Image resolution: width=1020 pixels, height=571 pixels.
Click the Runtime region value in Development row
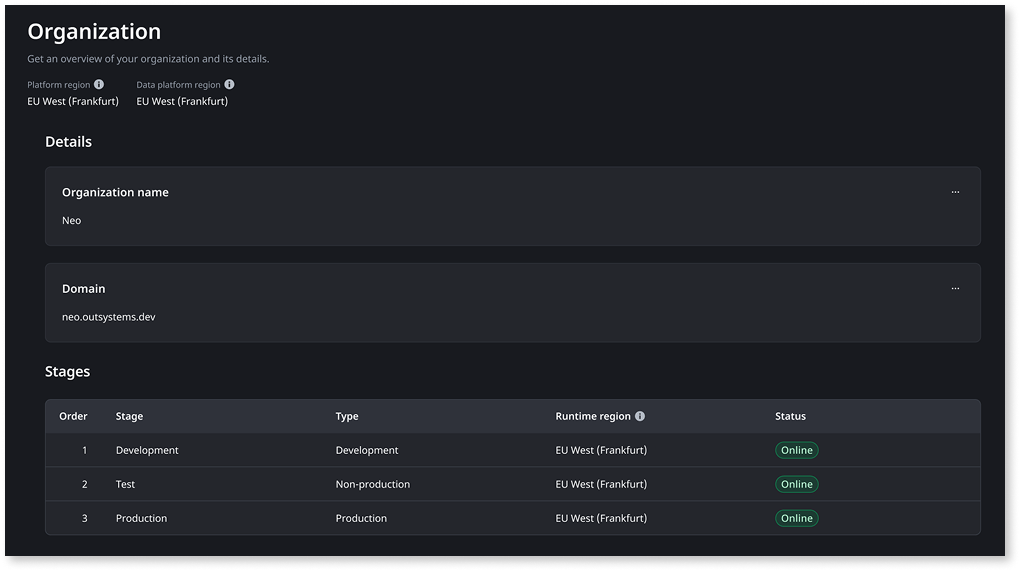point(601,450)
